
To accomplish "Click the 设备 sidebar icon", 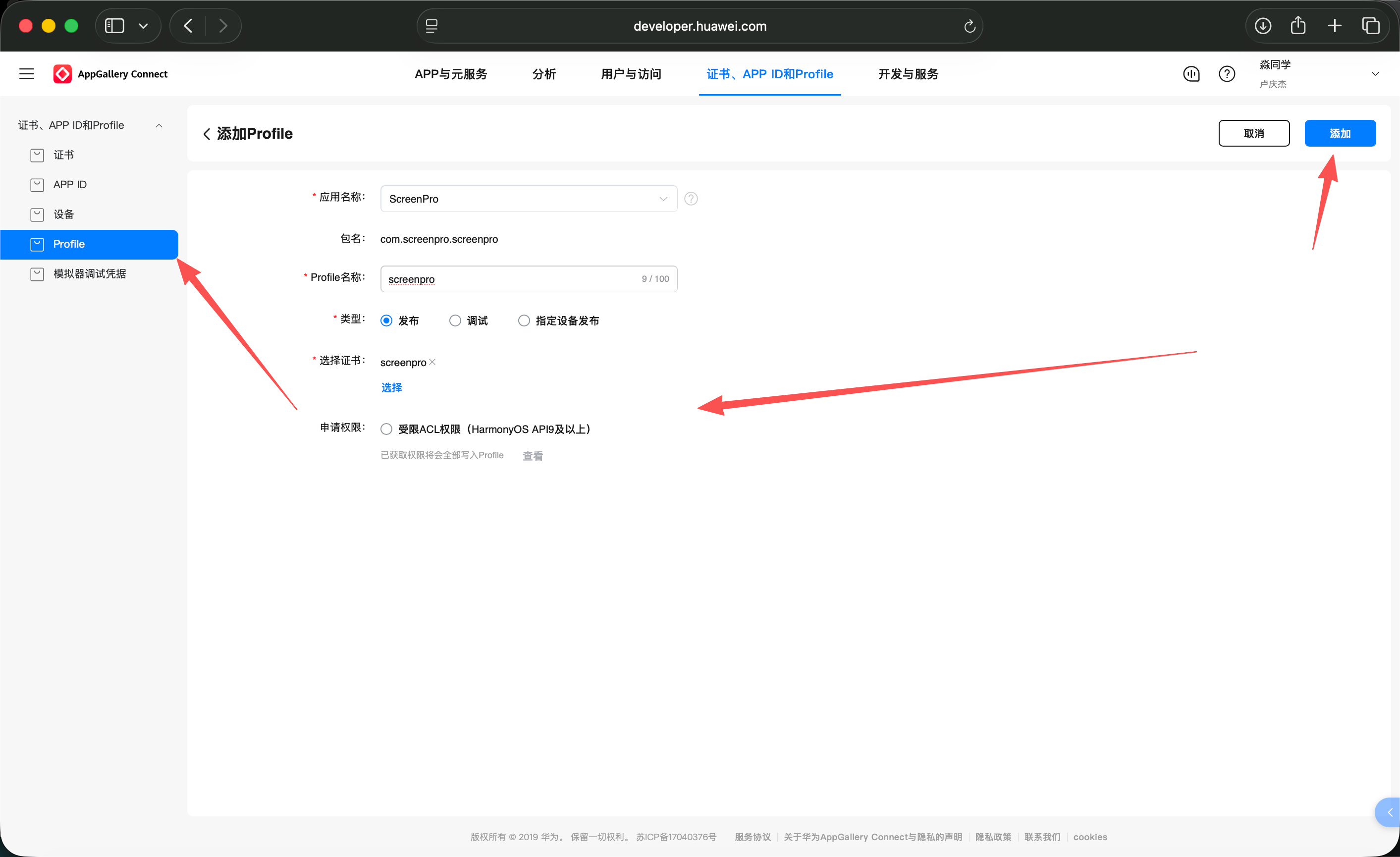I will tap(37, 214).
